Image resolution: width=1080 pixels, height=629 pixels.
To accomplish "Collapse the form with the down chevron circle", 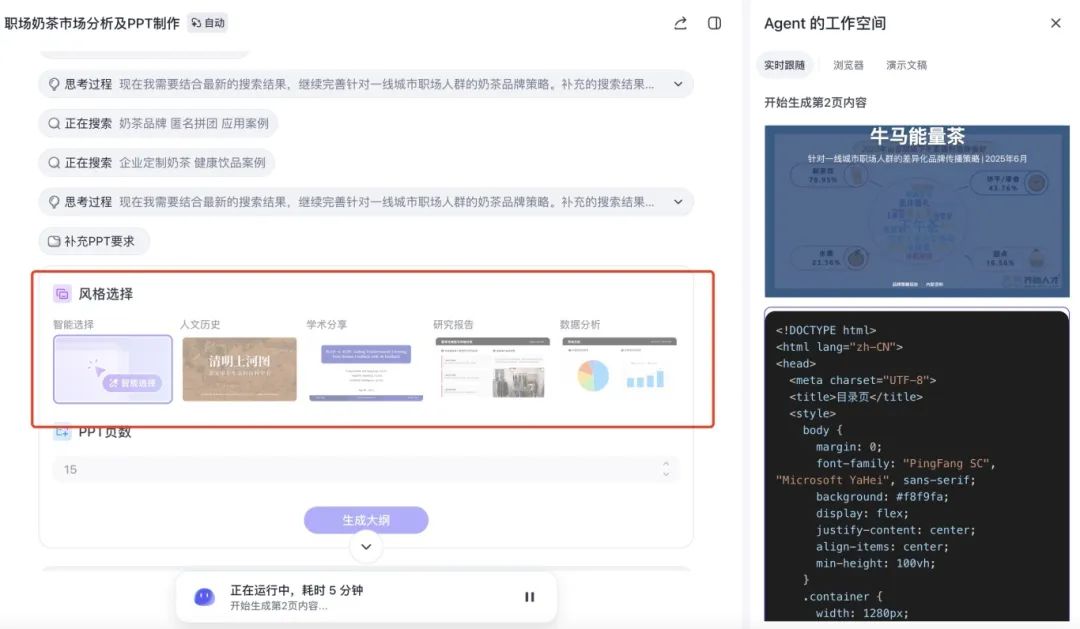I will click(366, 547).
